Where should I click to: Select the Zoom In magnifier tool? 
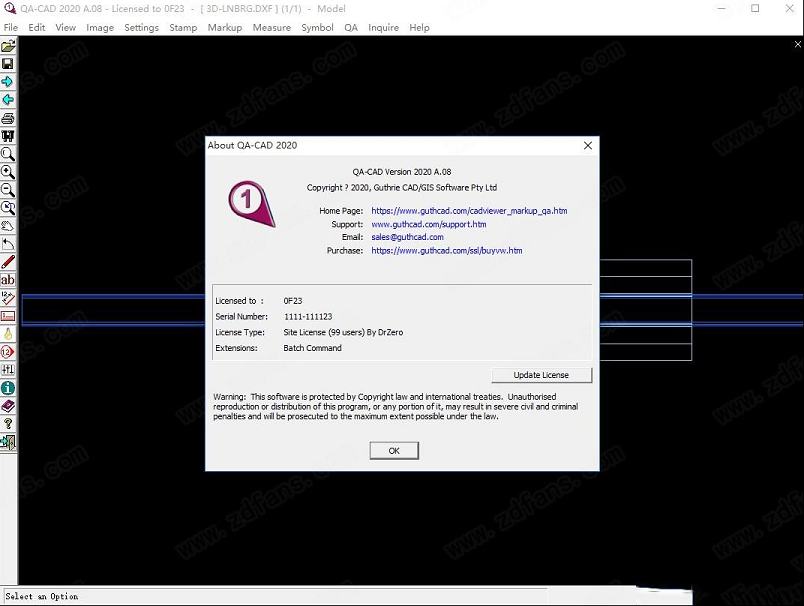(8, 172)
